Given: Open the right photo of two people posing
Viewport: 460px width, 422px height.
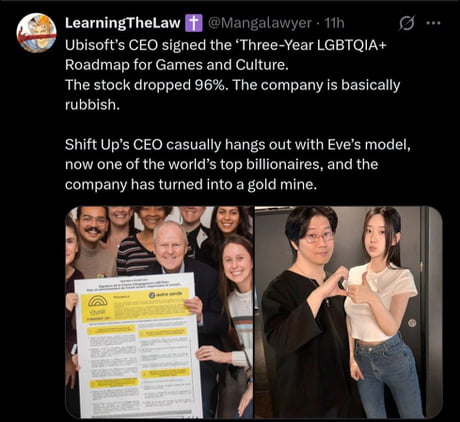Looking at the screenshot, I should point(349,312).
